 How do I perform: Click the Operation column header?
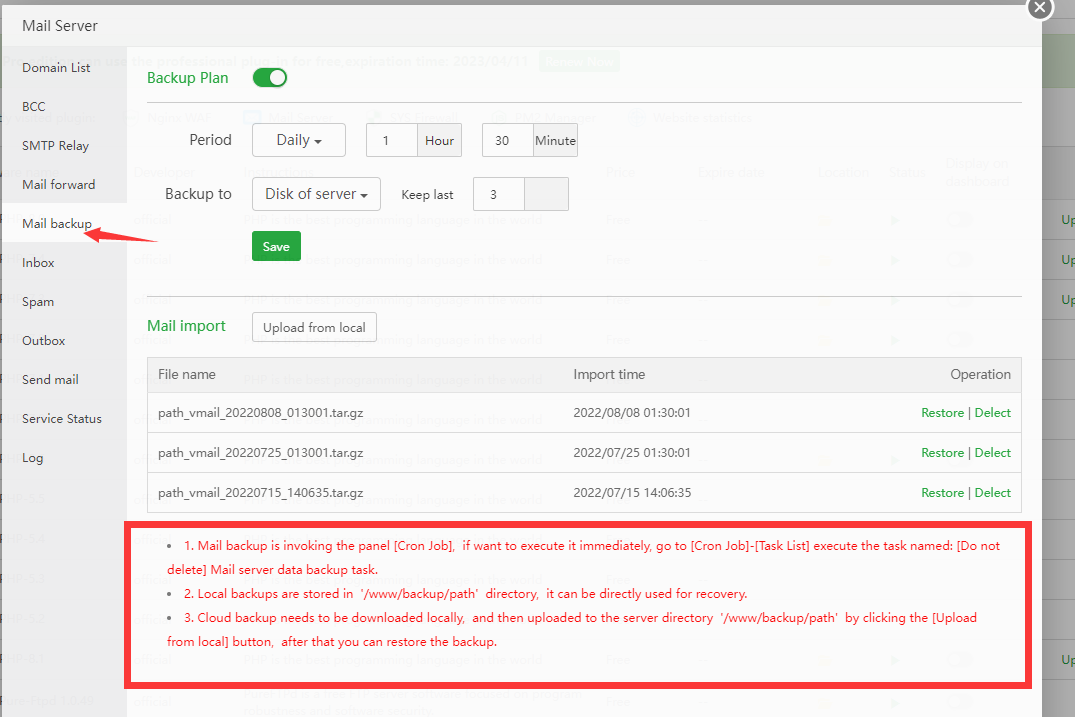coord(980,374)
